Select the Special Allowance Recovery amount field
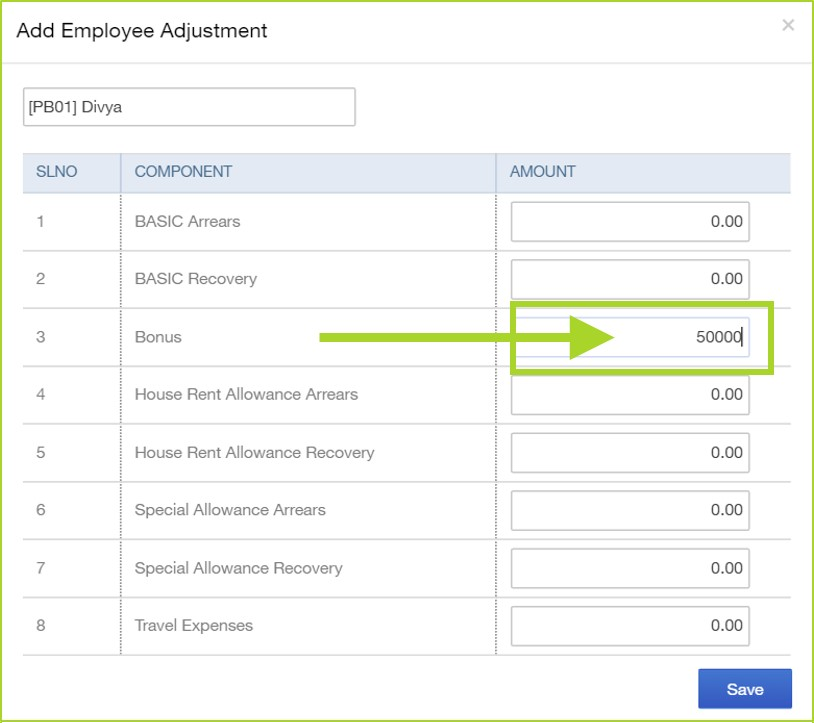The image size is (814, 723). tap(630, 568)
